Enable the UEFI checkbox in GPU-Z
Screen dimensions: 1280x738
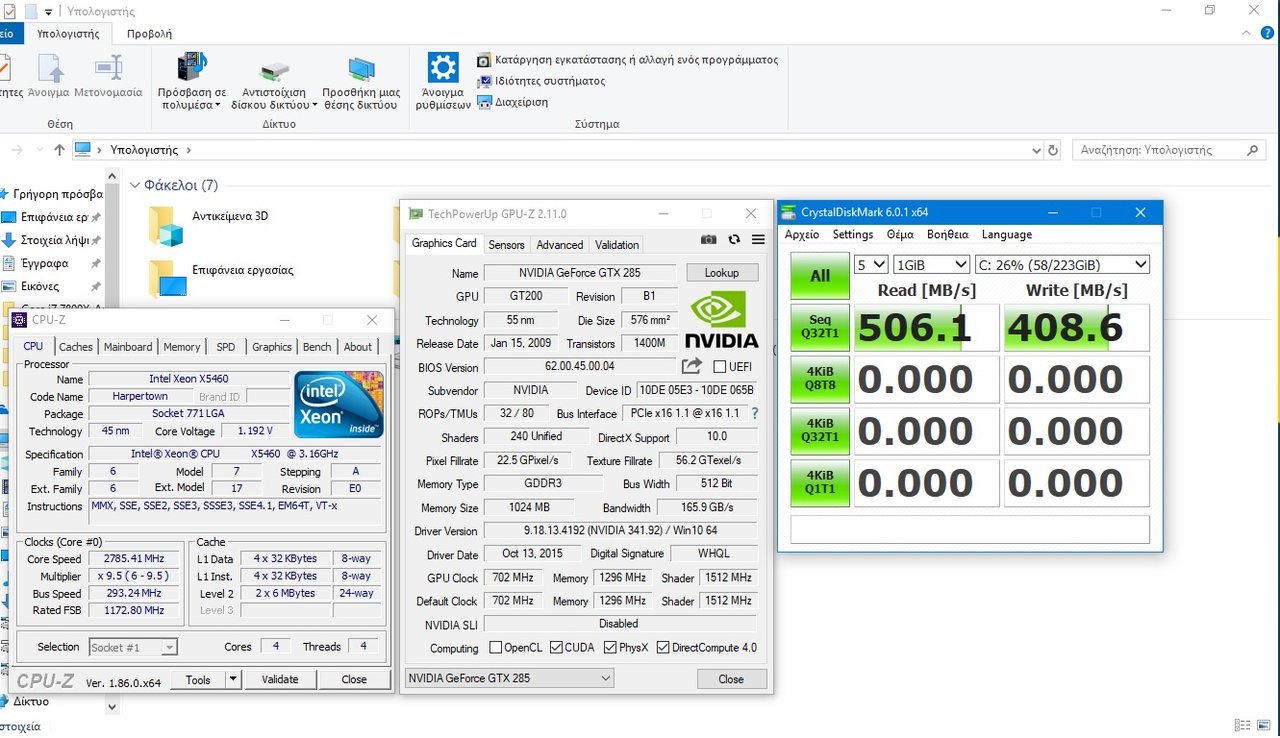tap(720, 367)
